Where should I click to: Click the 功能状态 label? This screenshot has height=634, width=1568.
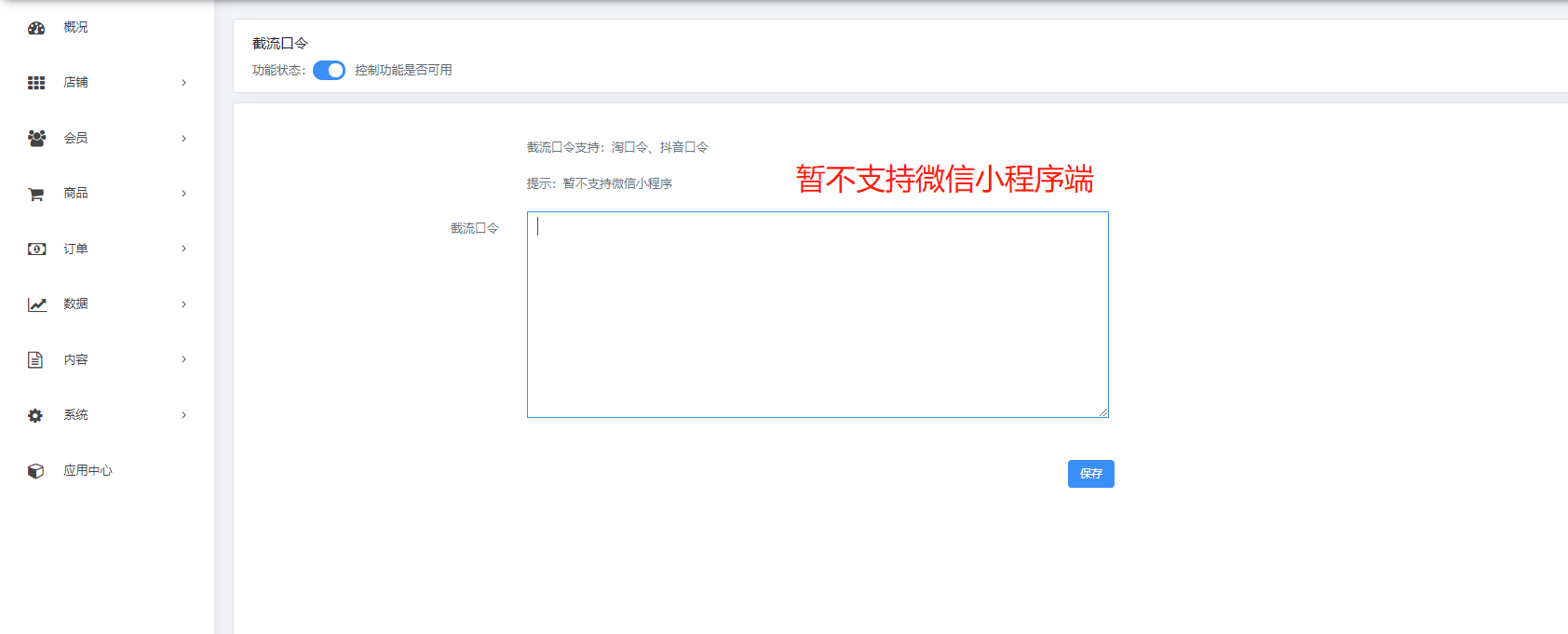tap(278, 71)
